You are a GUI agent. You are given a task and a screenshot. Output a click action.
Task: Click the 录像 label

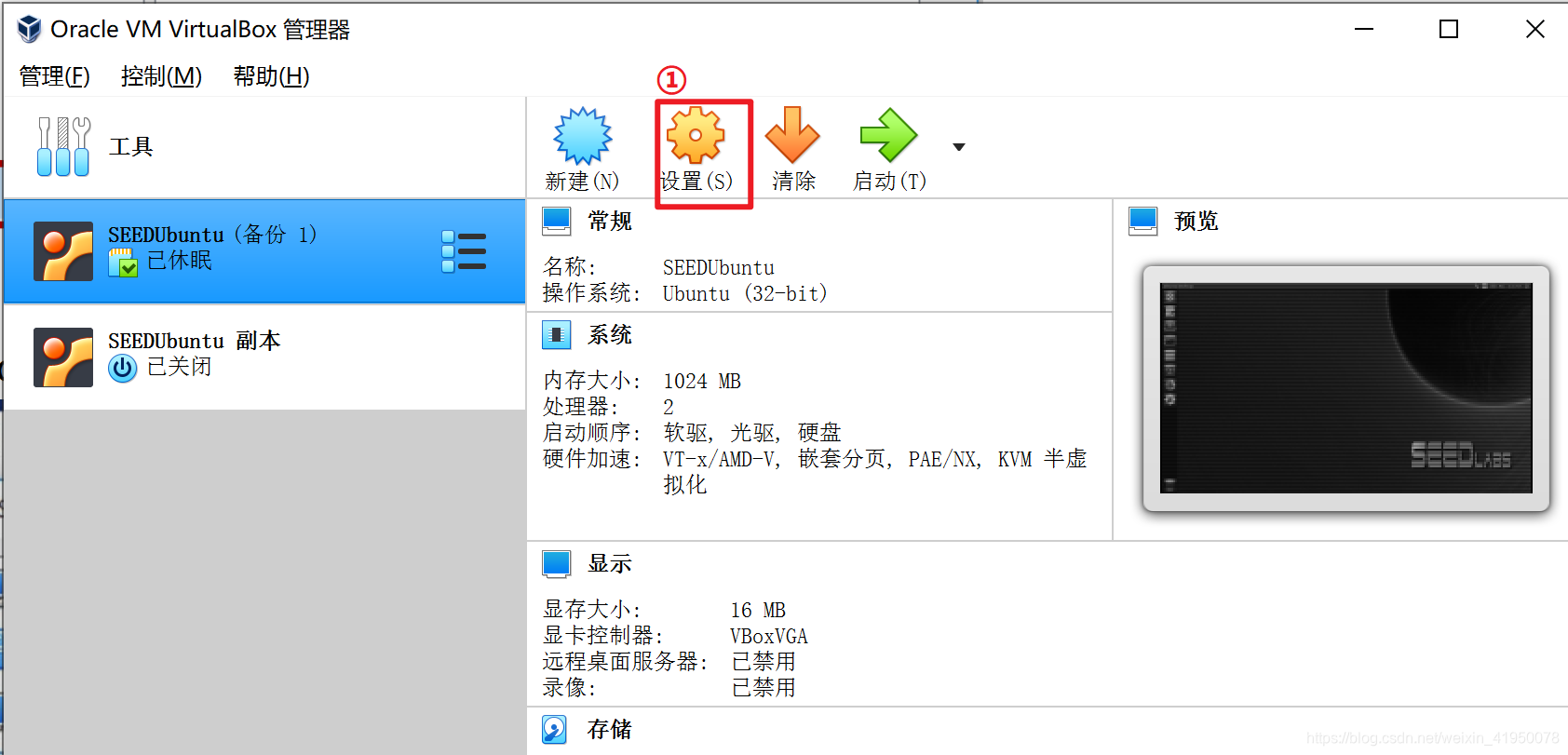569,688
